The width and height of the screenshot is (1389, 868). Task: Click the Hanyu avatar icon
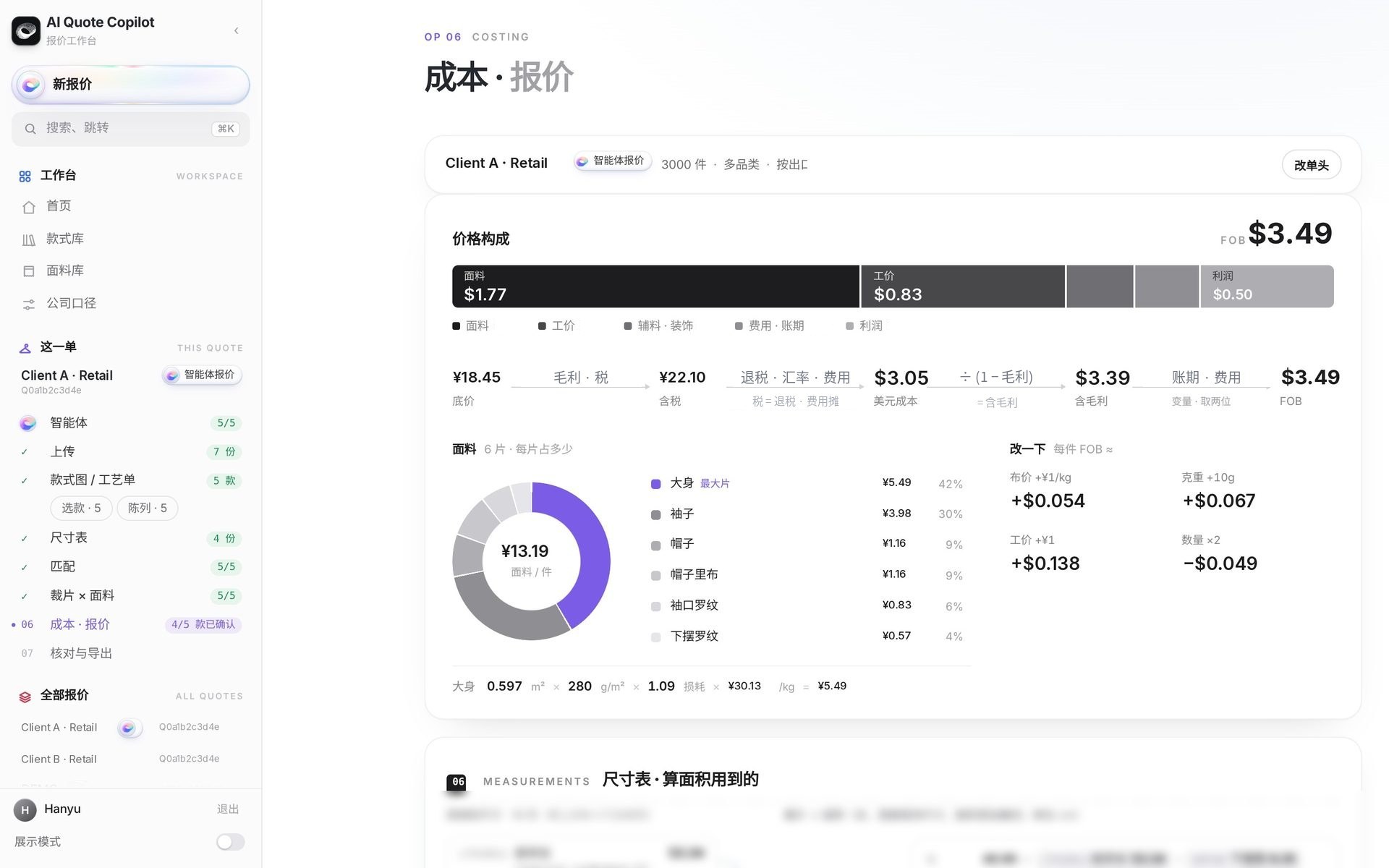pos(25,809)
